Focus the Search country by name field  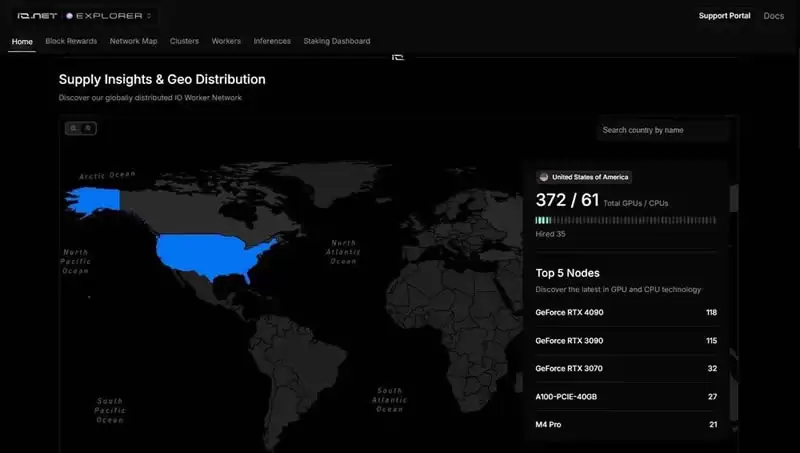[x=663, y=130]
